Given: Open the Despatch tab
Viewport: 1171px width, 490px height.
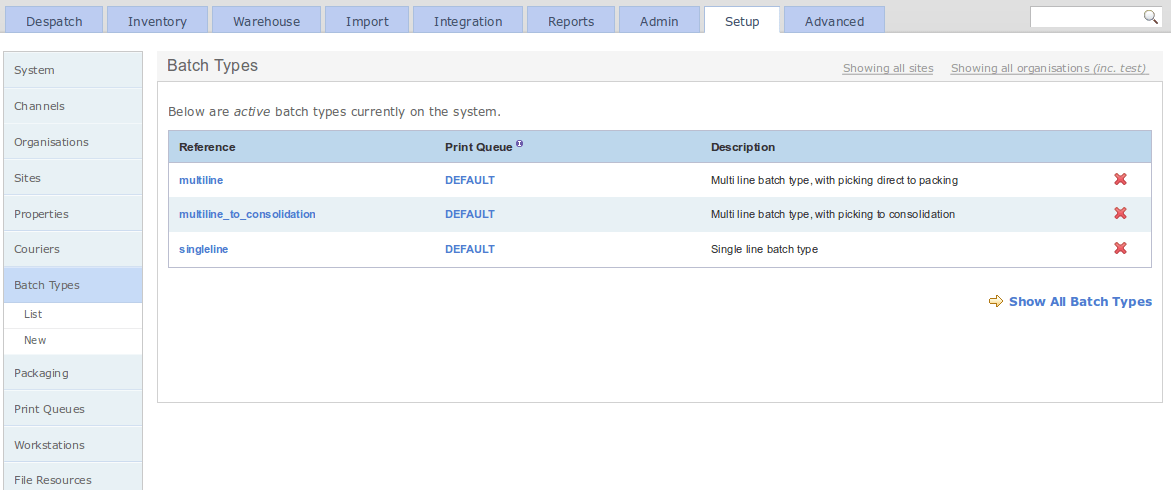Looking at the screenshot, I should (x=54, y=21).
